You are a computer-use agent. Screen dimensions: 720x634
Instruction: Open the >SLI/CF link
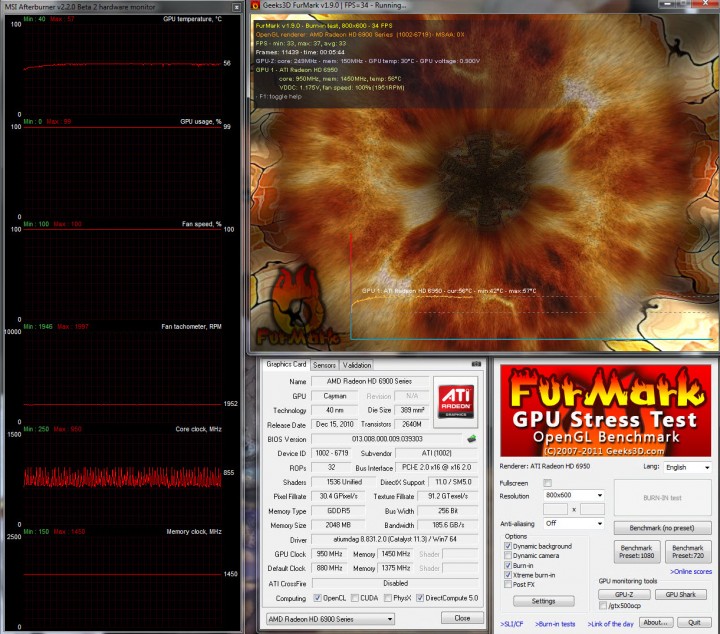pyautogui.click(x=512, y=624)
